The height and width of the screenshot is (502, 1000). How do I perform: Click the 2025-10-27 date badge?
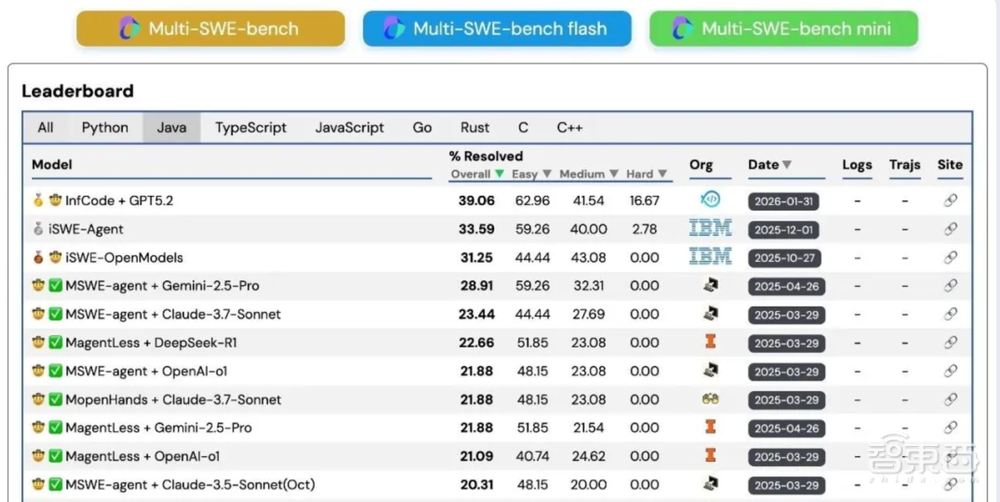pos(784,258)
